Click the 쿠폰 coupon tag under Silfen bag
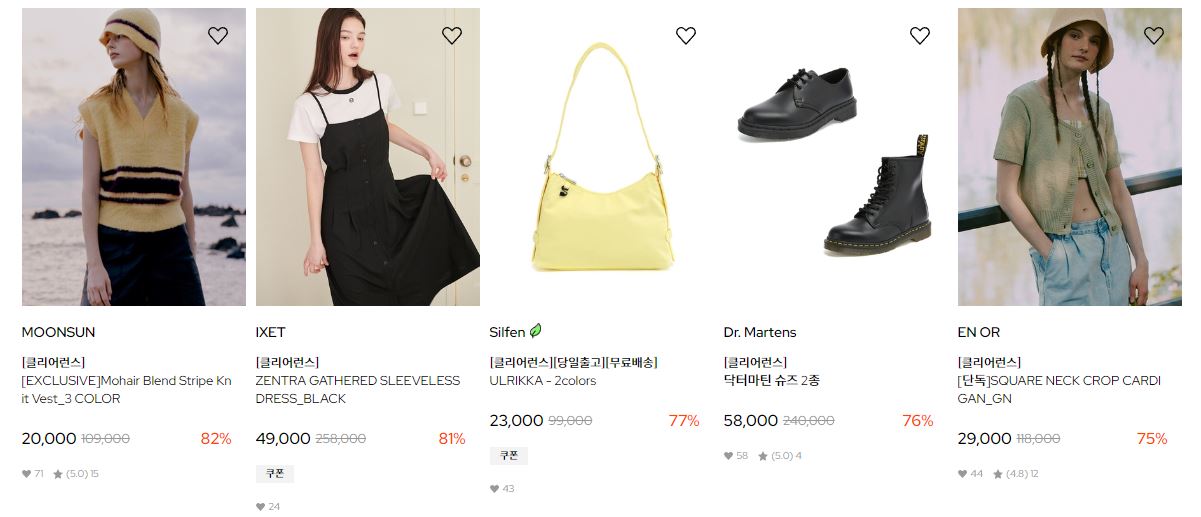Screen dimensions: 1201x517 point(509,456)
